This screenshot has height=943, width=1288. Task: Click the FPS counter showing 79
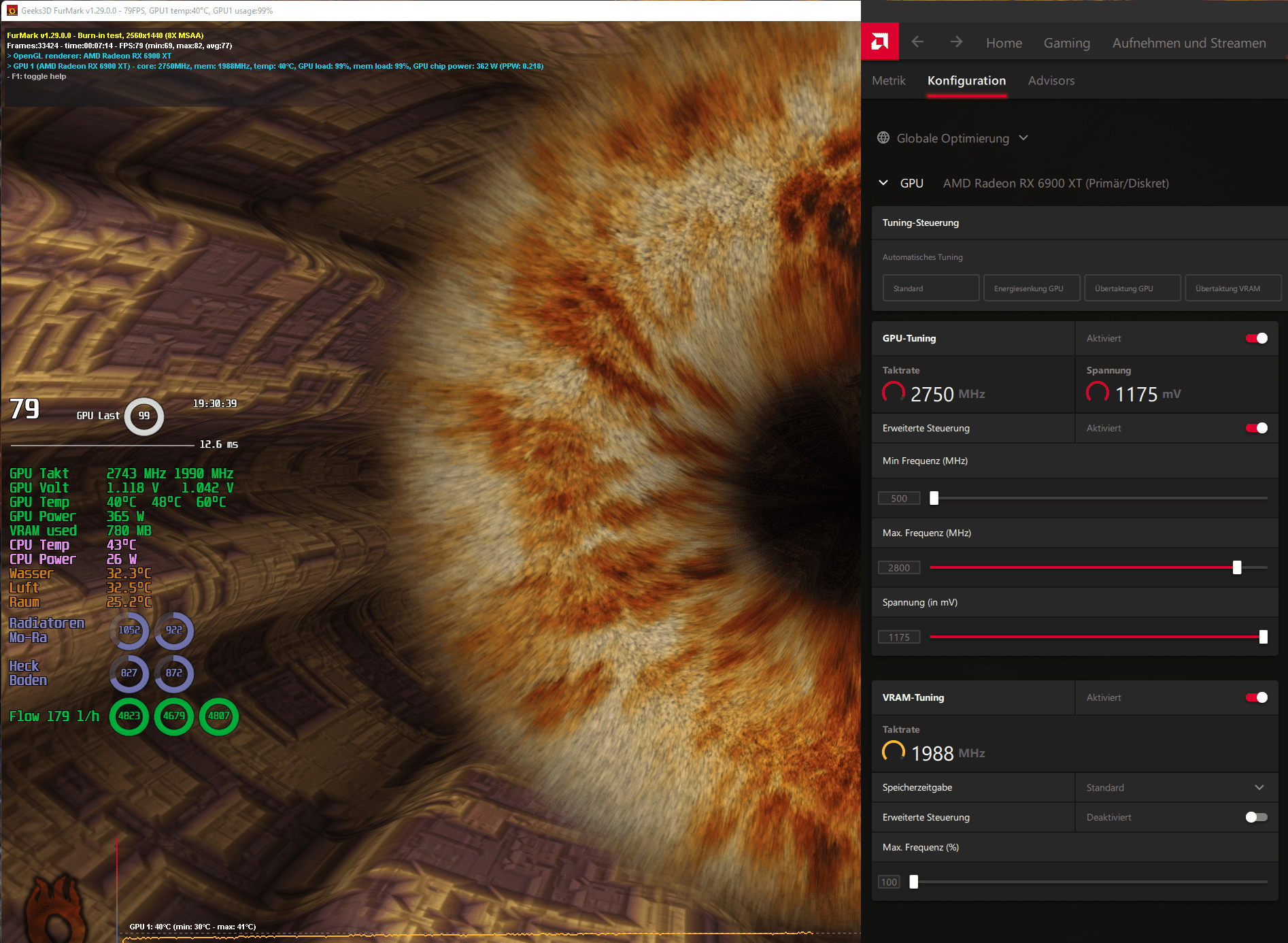tap(24, 409)
